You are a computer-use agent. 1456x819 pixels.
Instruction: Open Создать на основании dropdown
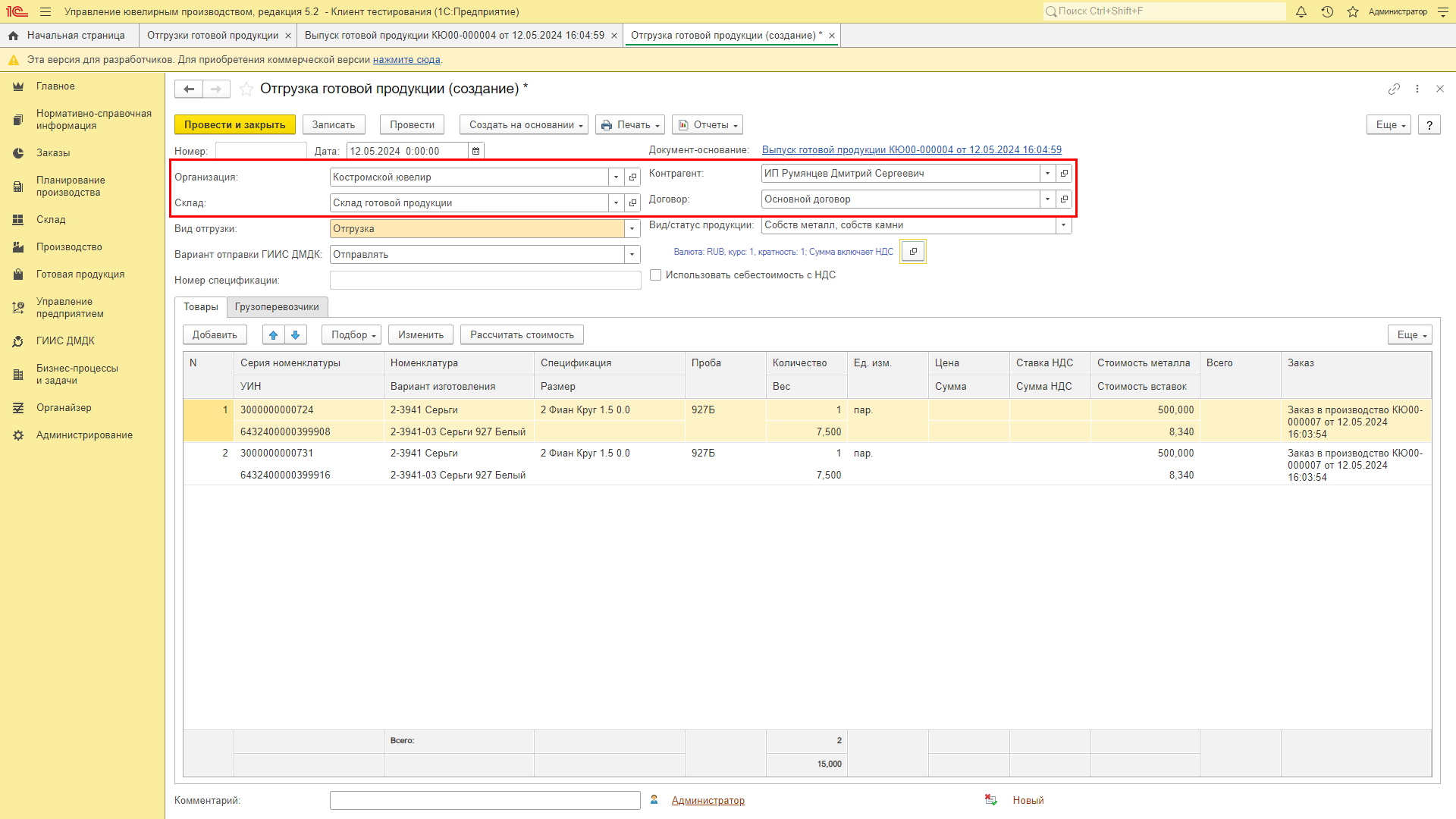[524, 125]
